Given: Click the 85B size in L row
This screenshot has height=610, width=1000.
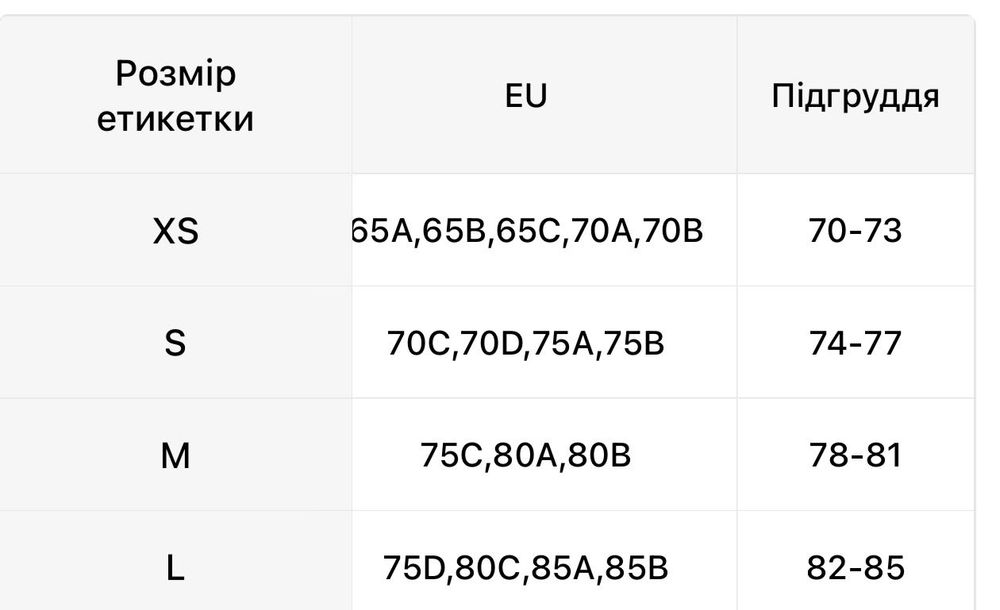Looking at the screenshot, I should coord(632,568).
